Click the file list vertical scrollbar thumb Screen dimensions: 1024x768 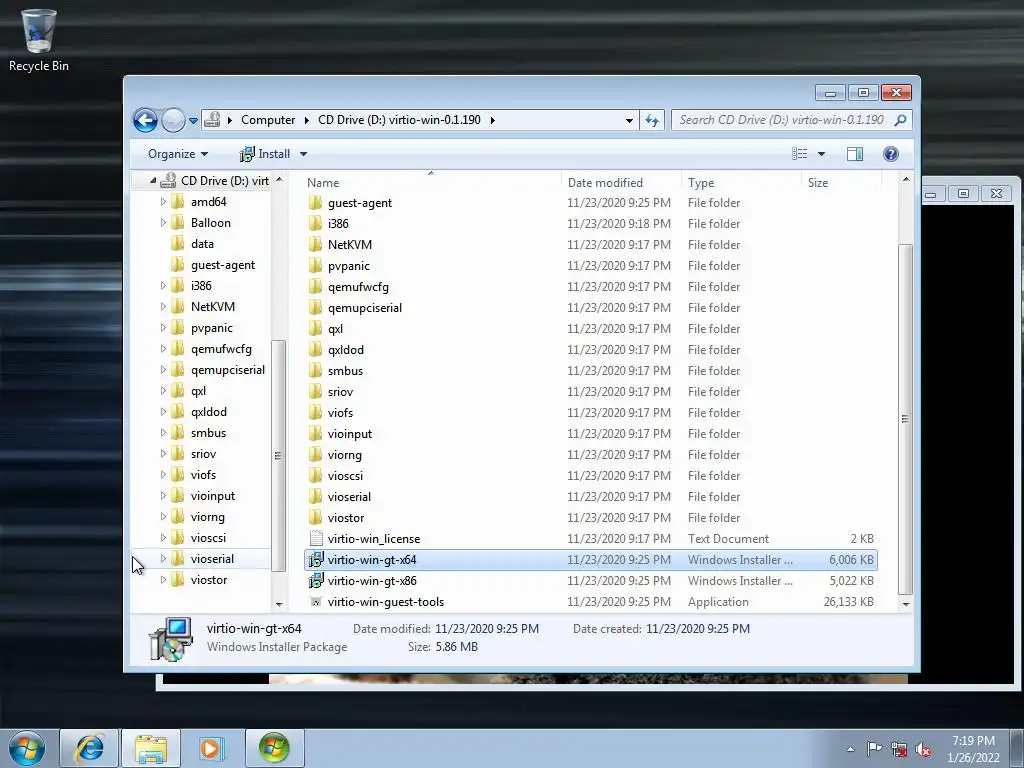(x=905, y=419)
